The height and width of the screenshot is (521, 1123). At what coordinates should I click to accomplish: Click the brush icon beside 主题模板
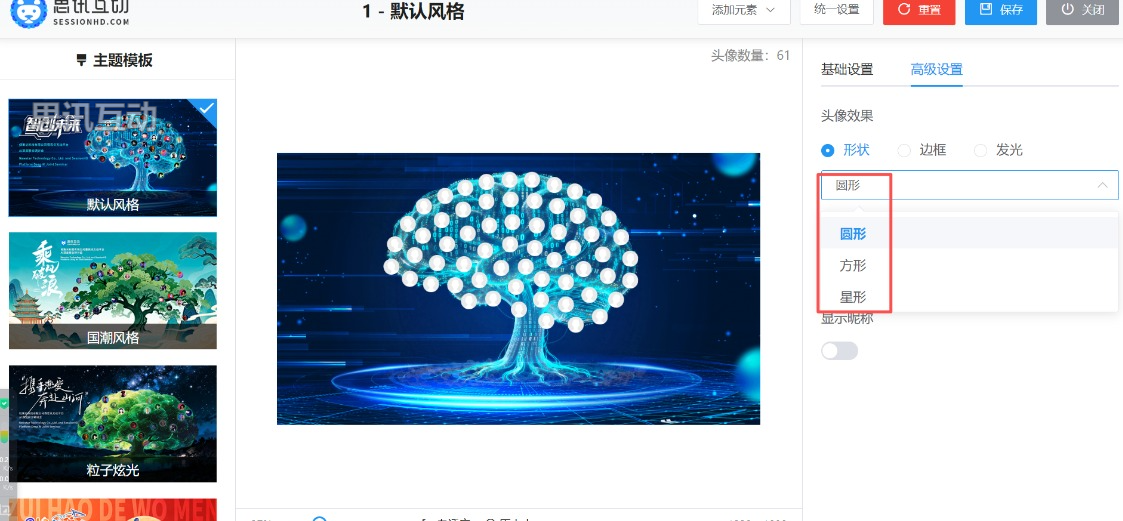pyautogui.click(x=82, y=60)
